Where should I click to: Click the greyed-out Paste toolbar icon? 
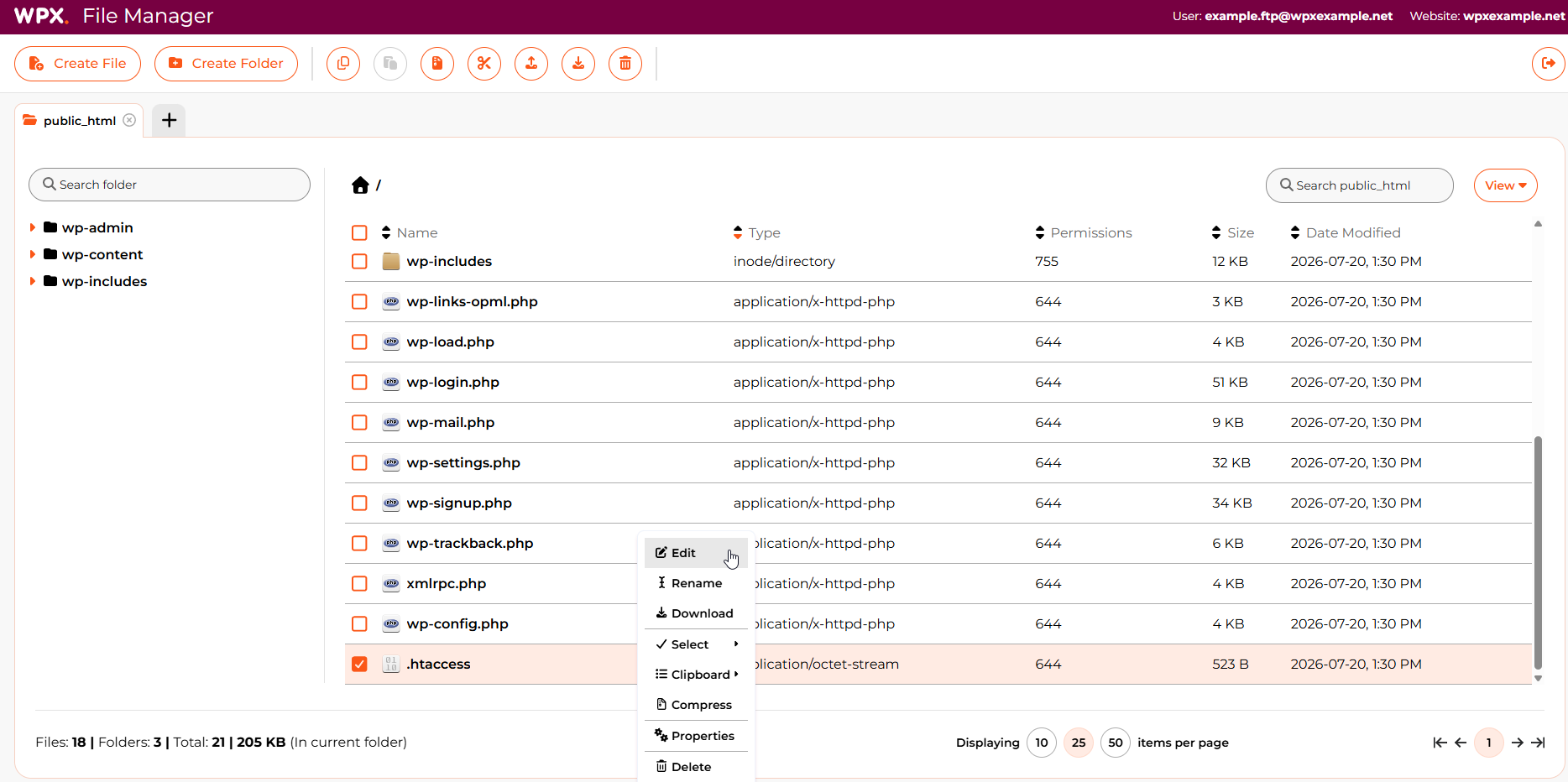[390, 64]
